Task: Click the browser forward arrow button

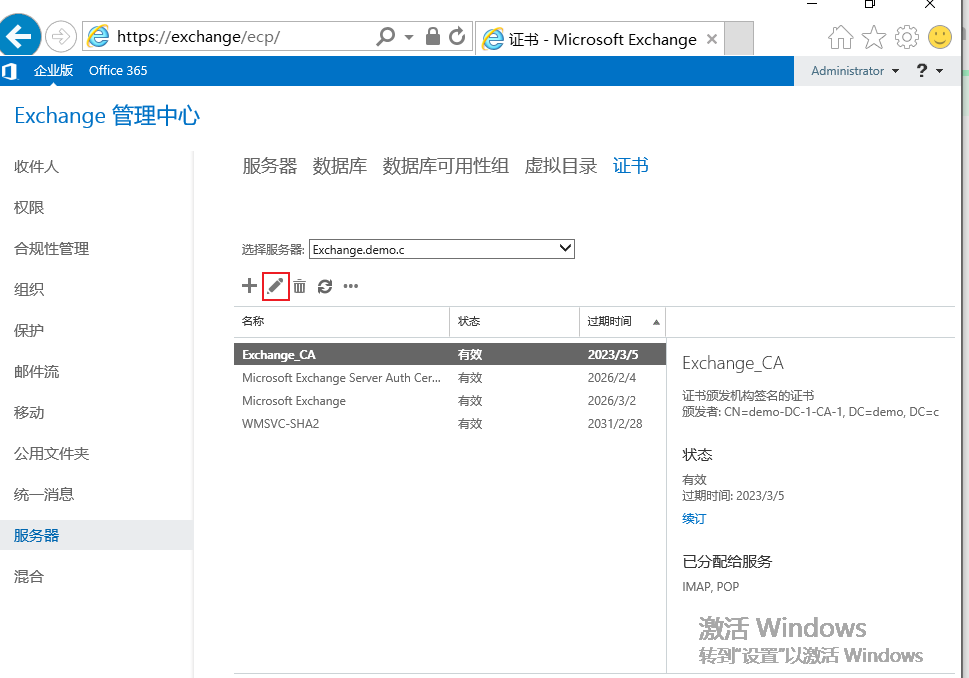Action: click(x=61, y=36)
